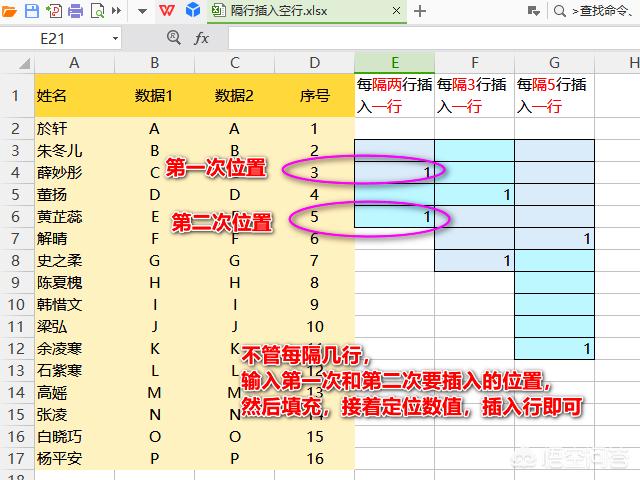Click 序号 cell with value 16

tap(314, 459)
